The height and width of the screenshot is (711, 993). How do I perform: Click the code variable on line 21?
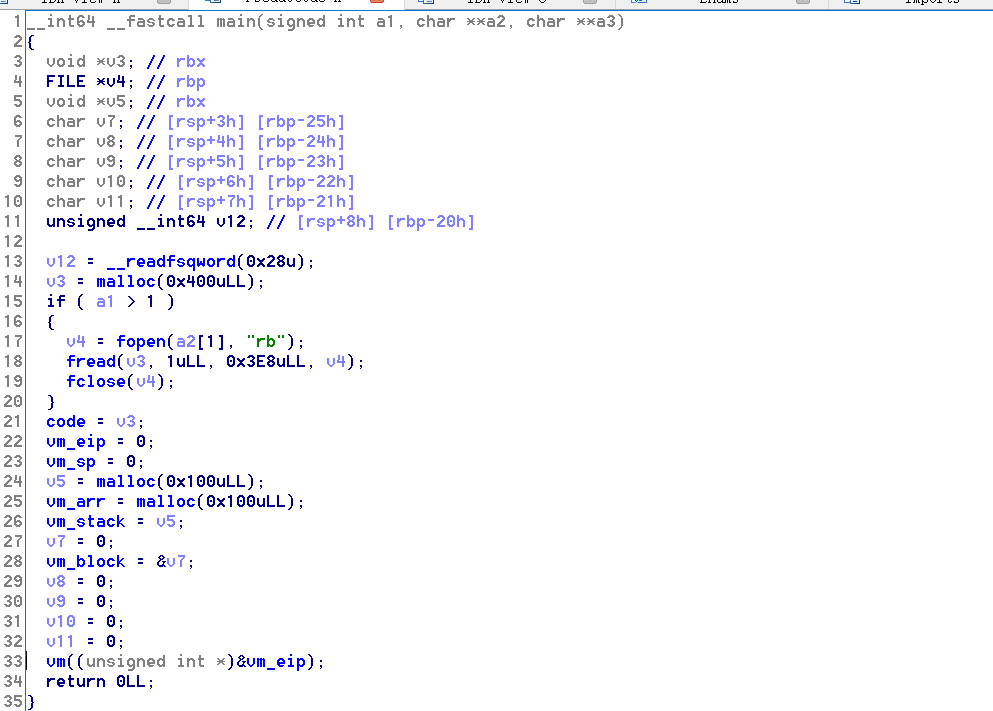(x=66, y=422)
